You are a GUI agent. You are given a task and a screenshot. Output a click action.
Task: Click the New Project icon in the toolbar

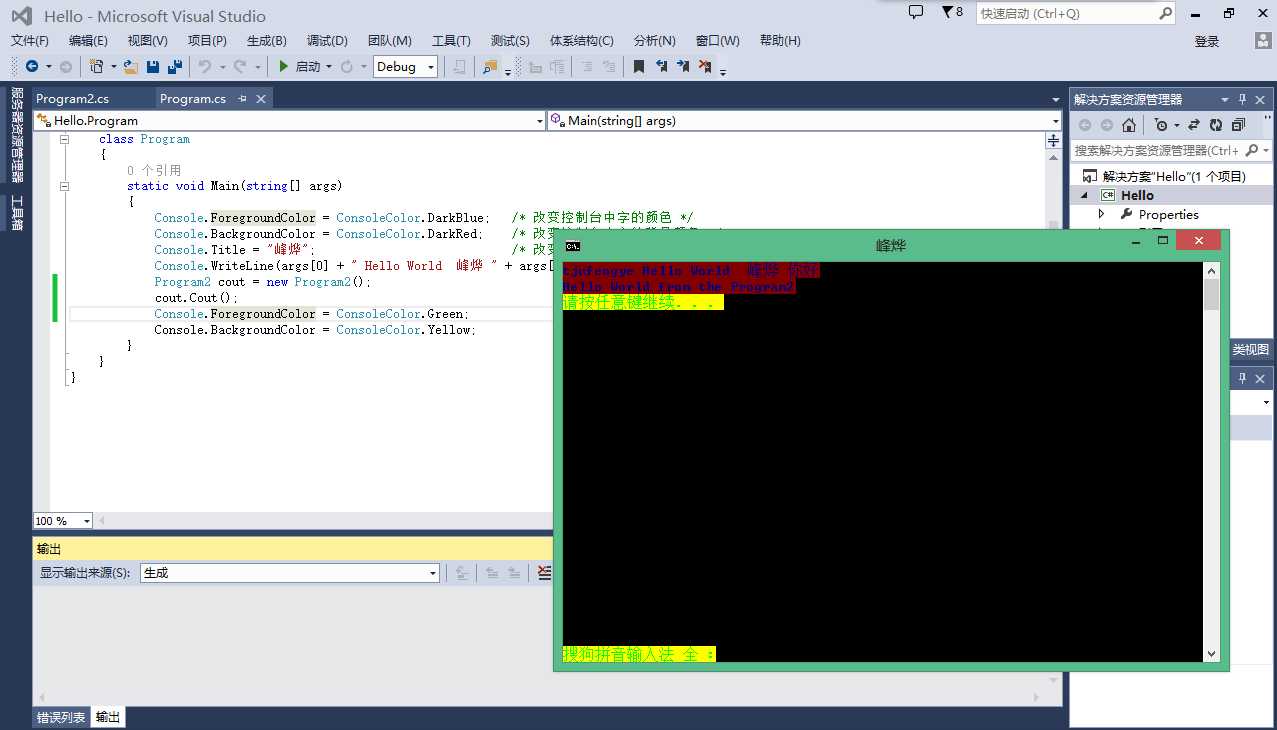(x=96, y=66)
